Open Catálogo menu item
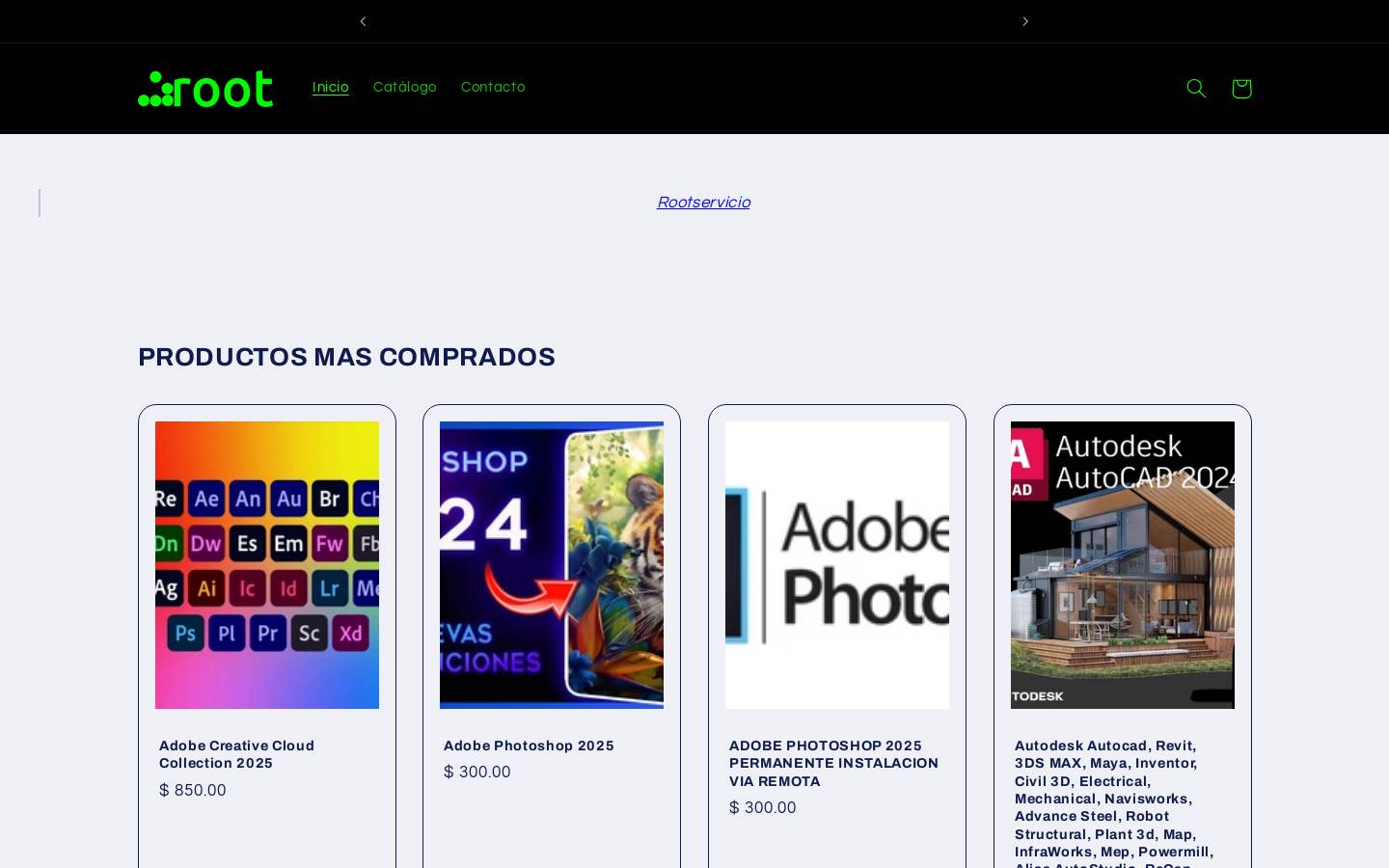Image resolution: width=1389 pixels, height=868 pixels. point(404,87)
